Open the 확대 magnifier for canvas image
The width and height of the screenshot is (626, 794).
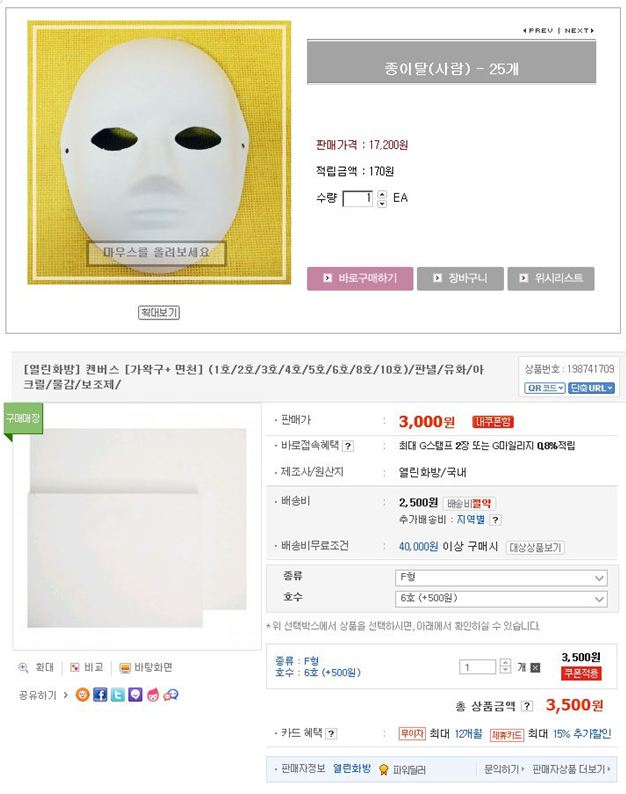(36, 667)
